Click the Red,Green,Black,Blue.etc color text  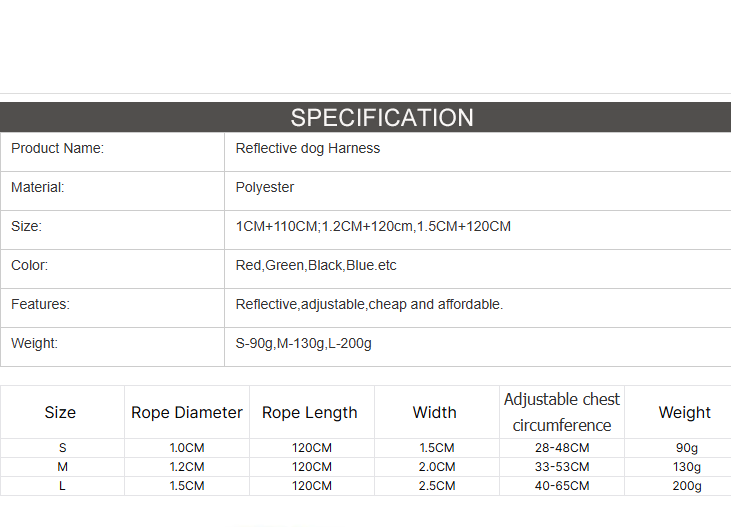(x=316, y=265)
